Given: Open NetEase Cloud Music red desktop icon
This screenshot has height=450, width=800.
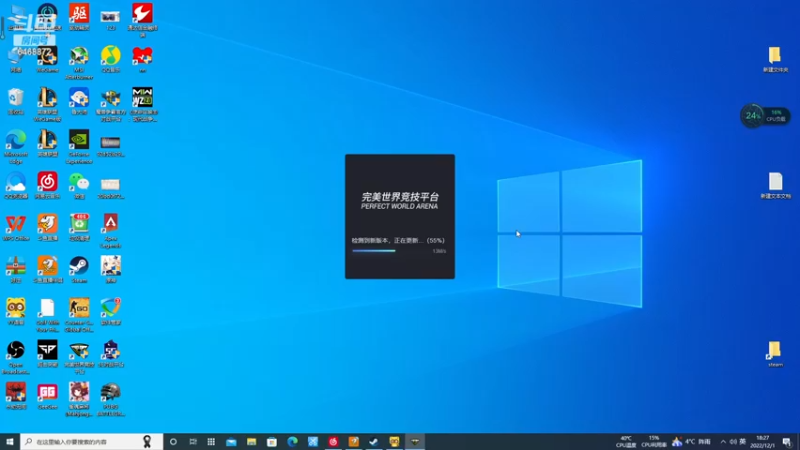Looking at the screenshot, I should tap(47, 185).
